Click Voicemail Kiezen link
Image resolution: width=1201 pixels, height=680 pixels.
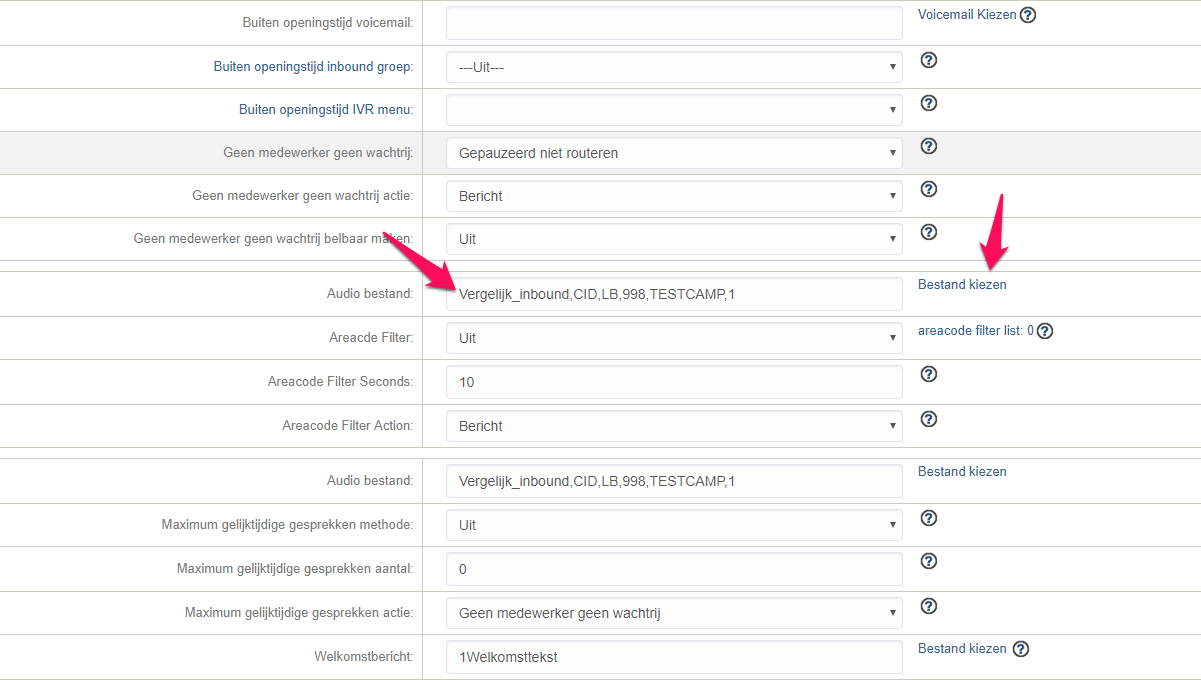coord(967,15)
